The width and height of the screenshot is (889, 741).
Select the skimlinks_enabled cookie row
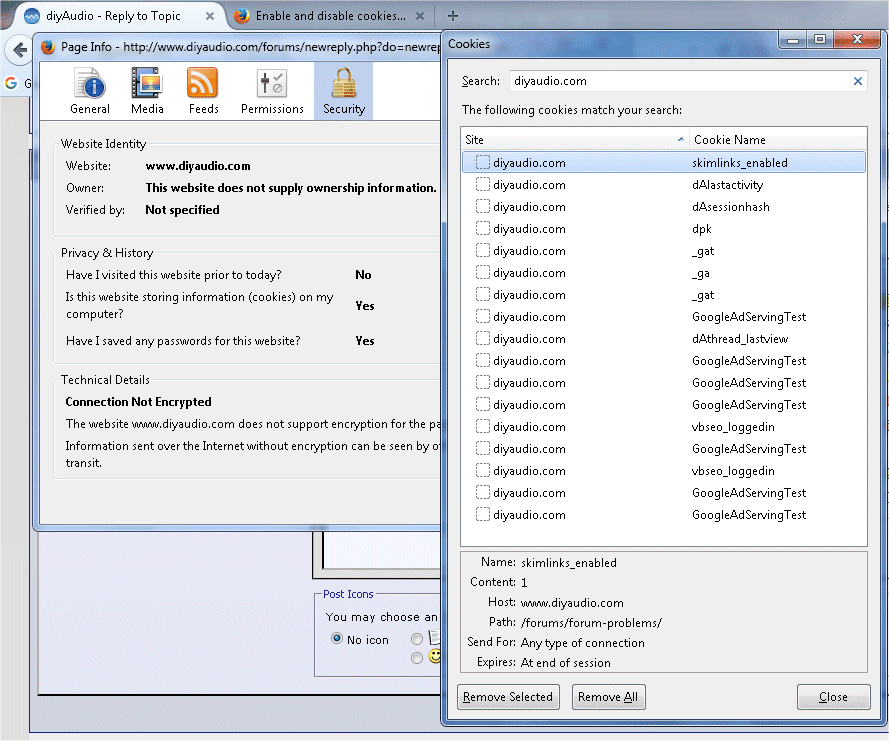pyautogui.click(x=664, y=163)
